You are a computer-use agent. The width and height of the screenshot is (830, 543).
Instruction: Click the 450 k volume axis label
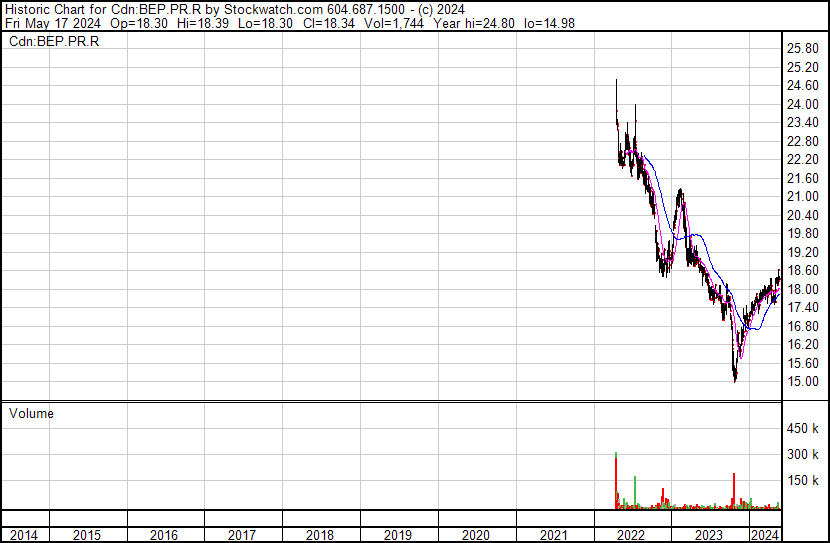(x=803, y=428)
